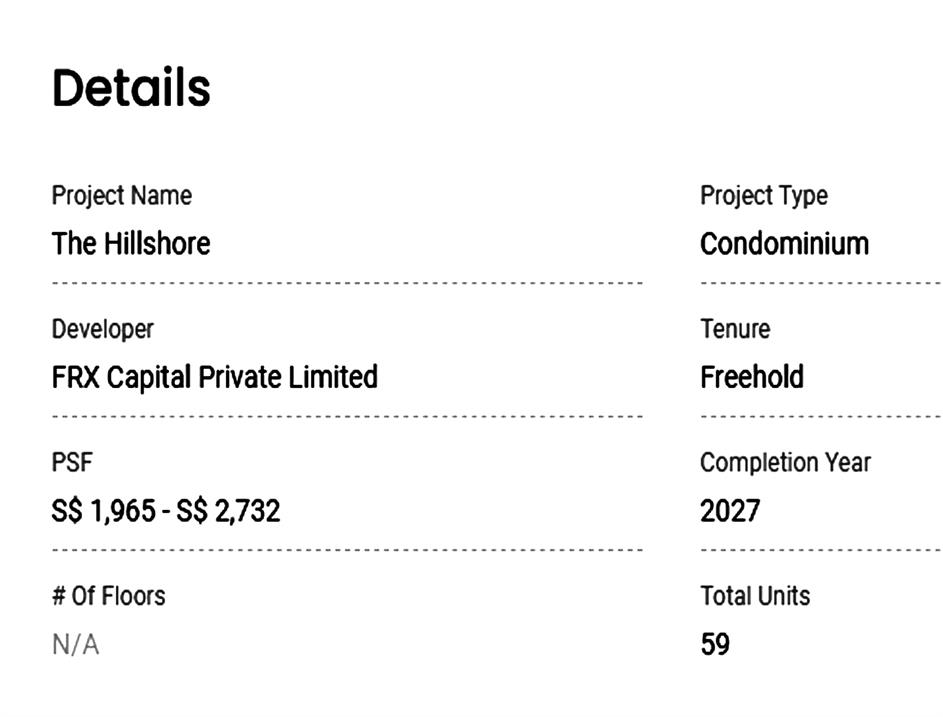Select the 59 total units value

(x=715, y=645)
